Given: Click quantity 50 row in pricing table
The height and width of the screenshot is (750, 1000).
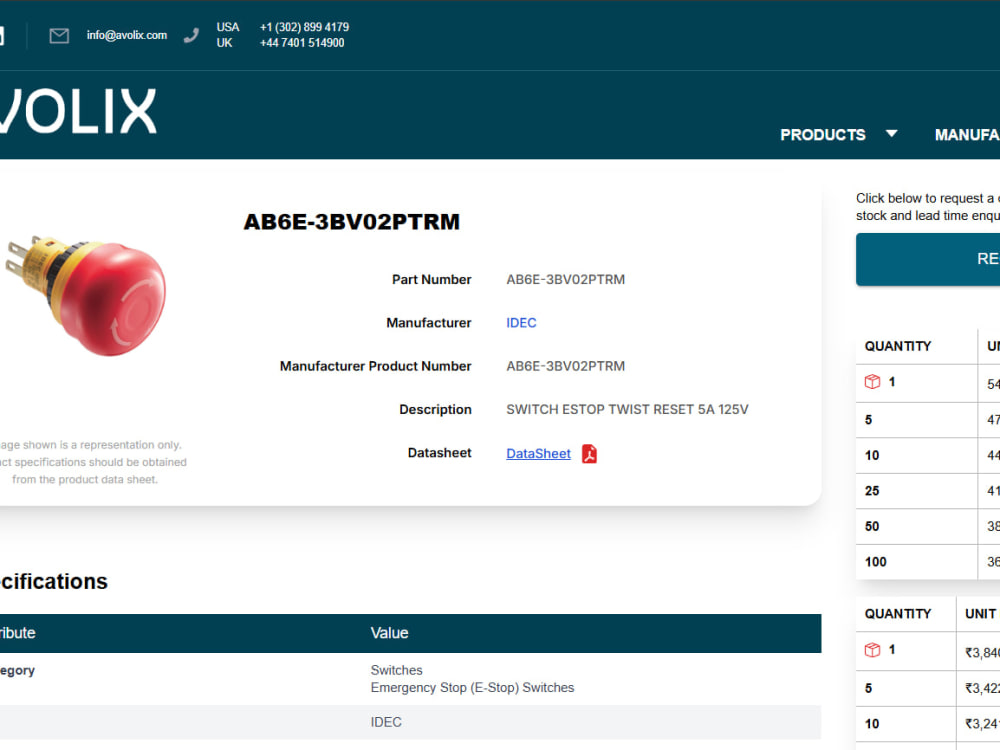Looking at the screenshot, I should [928, 526].
